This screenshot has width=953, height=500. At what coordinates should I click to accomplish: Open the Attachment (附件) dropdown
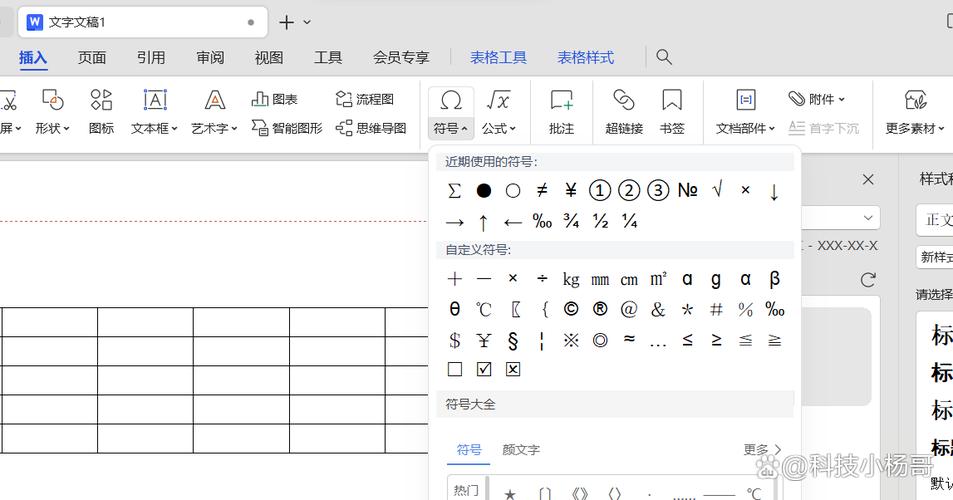(817, 99)
